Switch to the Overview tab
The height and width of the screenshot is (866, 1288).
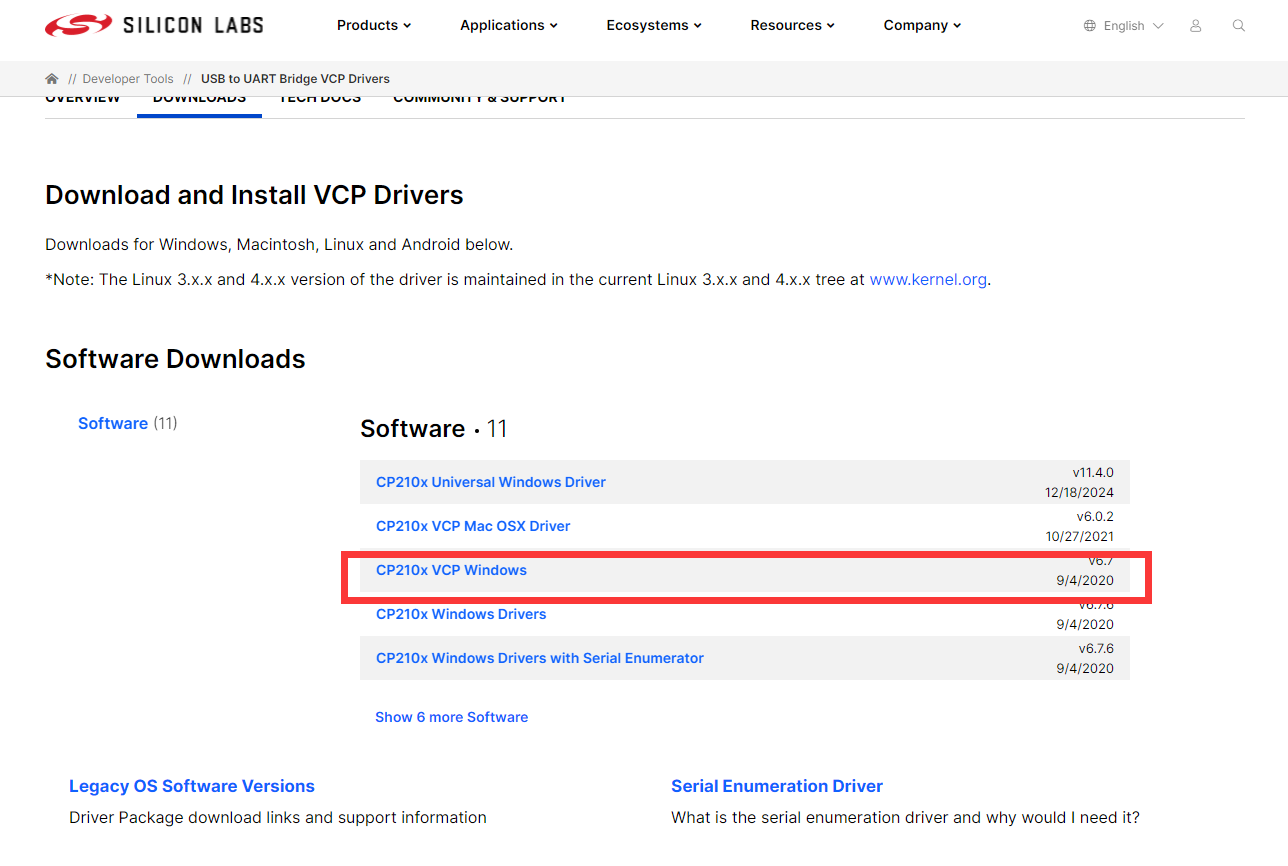(x=83, y=100)
